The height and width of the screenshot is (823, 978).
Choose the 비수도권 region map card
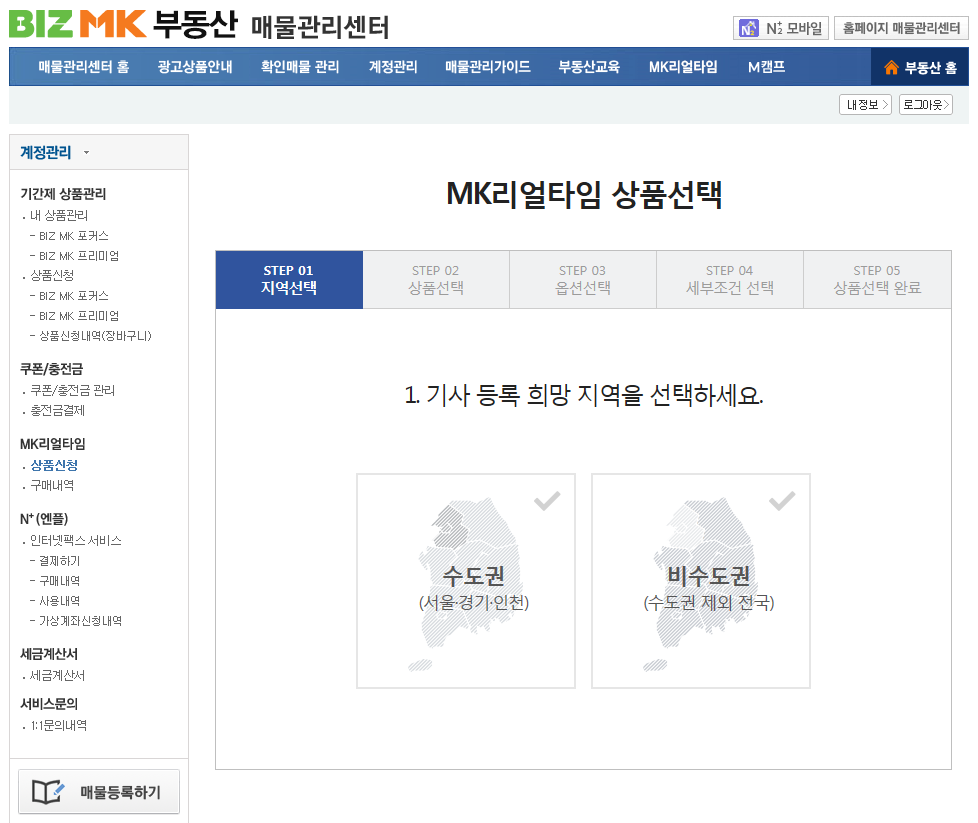[x=701, y=581]
